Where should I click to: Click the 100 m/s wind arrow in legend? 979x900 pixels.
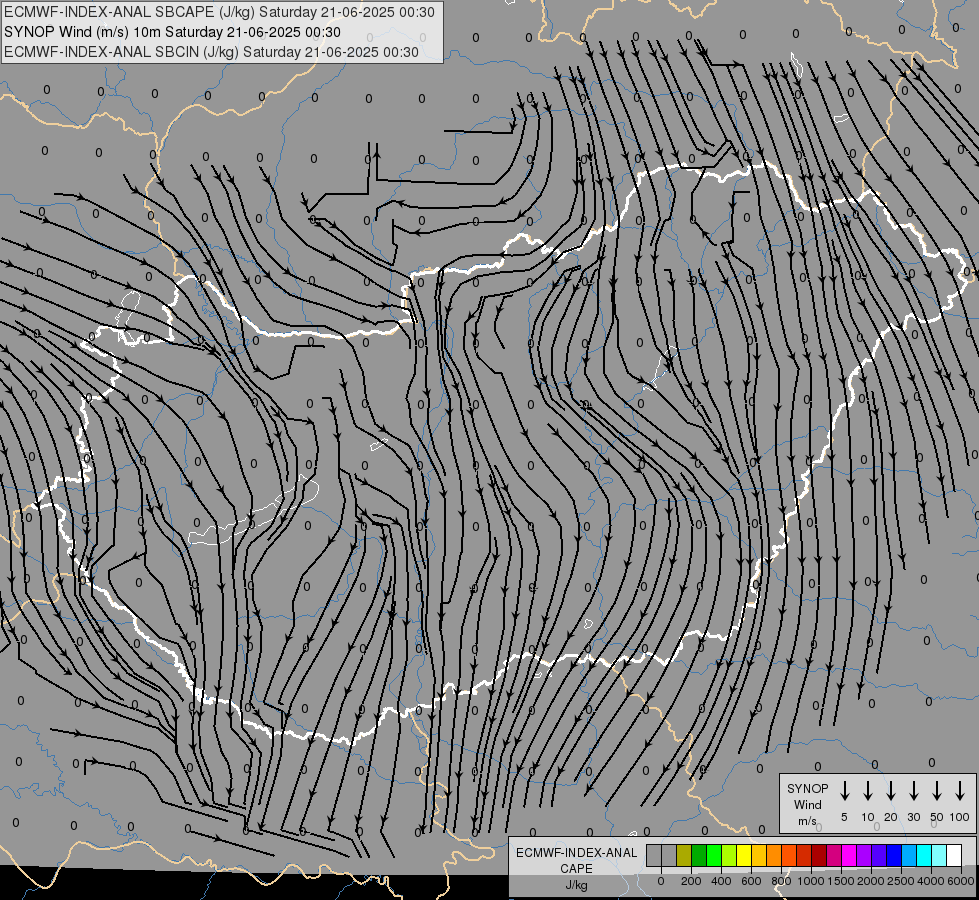[960, 791]
